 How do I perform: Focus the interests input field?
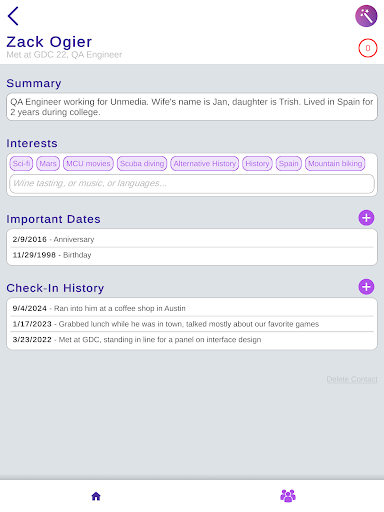(x=192, y=183)
